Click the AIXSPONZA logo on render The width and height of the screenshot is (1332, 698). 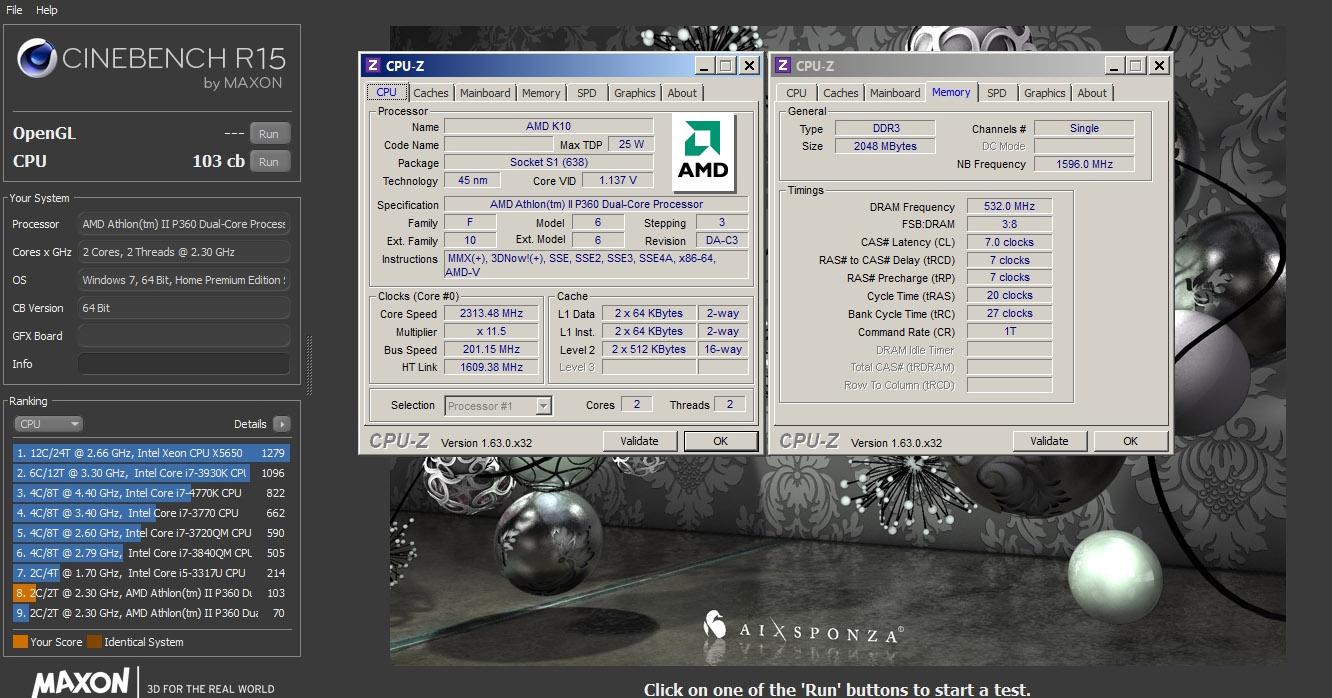tap(805, 628)
